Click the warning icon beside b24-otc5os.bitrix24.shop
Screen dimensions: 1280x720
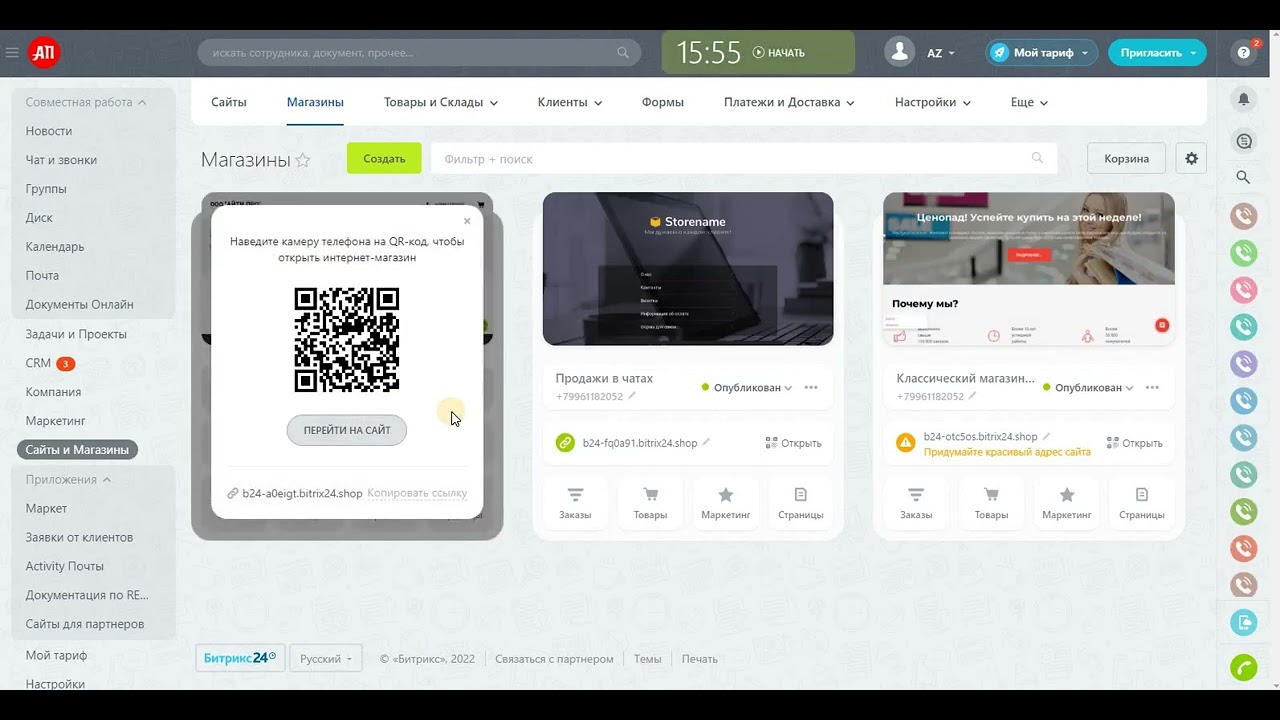[x=906, y=442]
